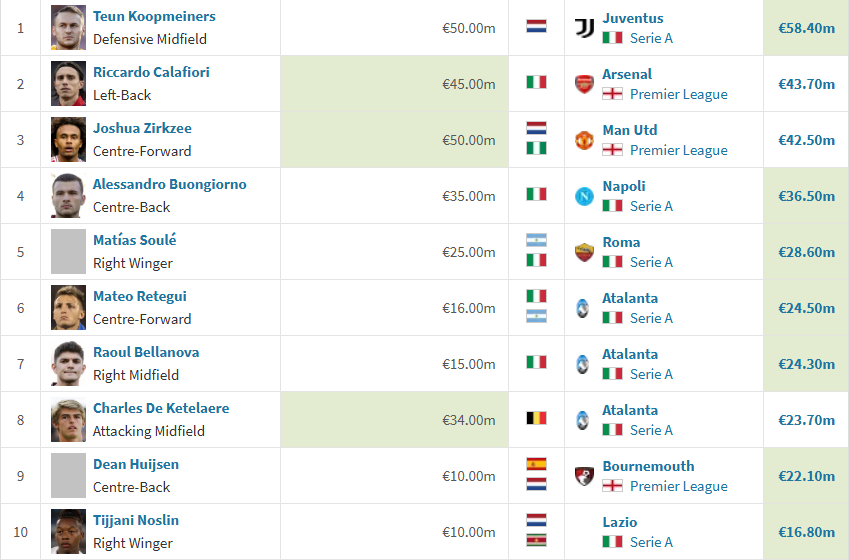
Task: Click the €22.10m fee for Dean Huijsen
Action: pos(806,476)
